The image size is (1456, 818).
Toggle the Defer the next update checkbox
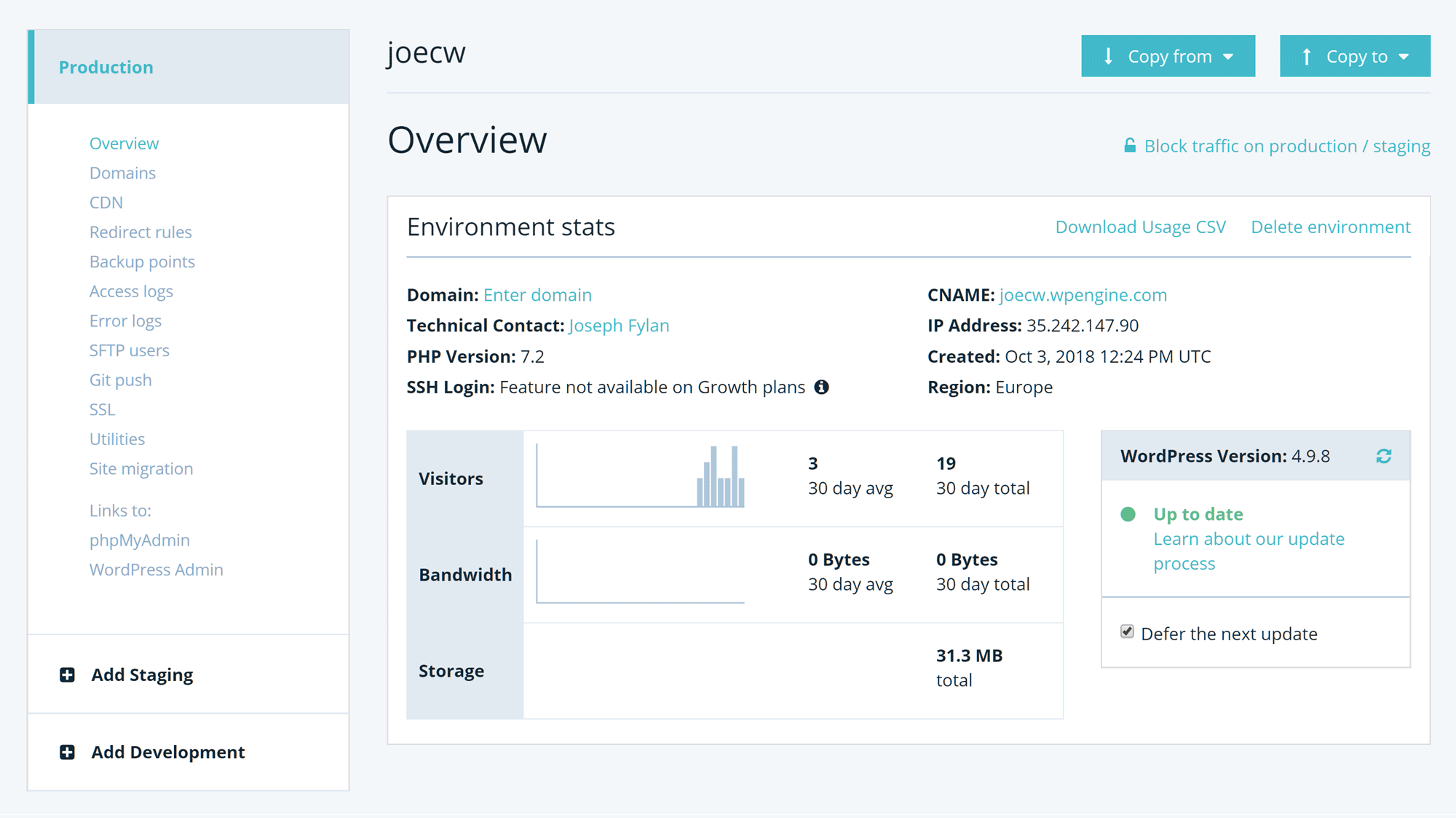(1127, 632)
